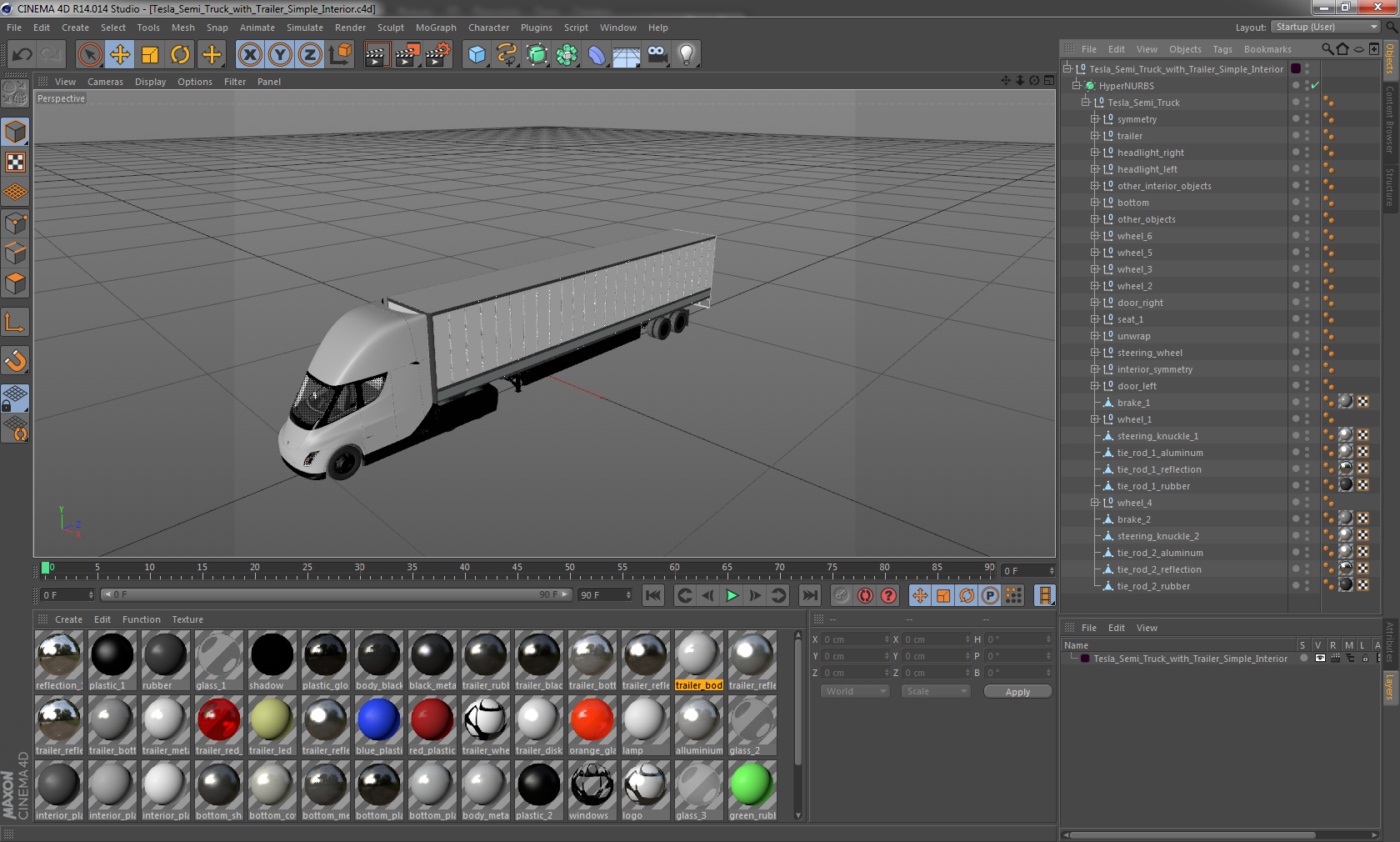
Task: Add a camera object icon
Action: (657, 55)
